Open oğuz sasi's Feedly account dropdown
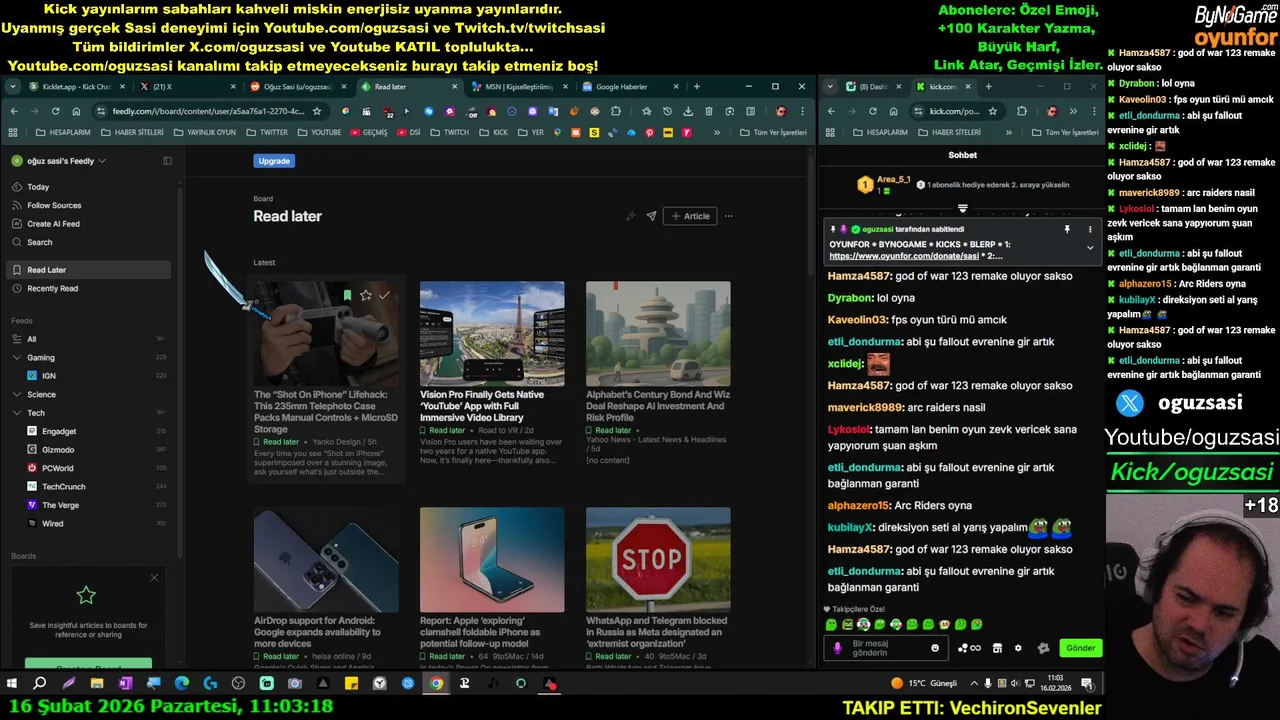The width and height of the screenshot is (1280, 720). (59, 161)
